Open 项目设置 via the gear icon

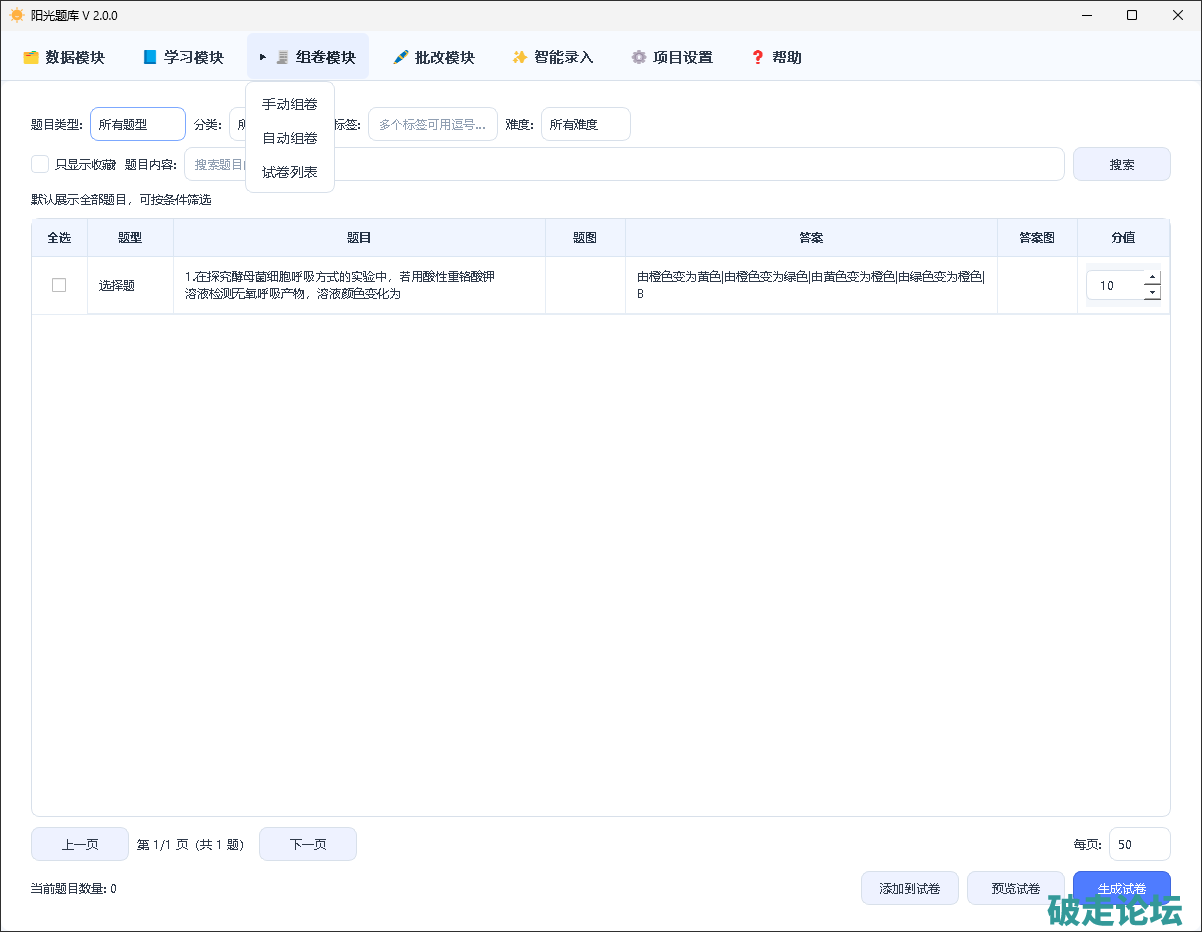coord(638,58)
